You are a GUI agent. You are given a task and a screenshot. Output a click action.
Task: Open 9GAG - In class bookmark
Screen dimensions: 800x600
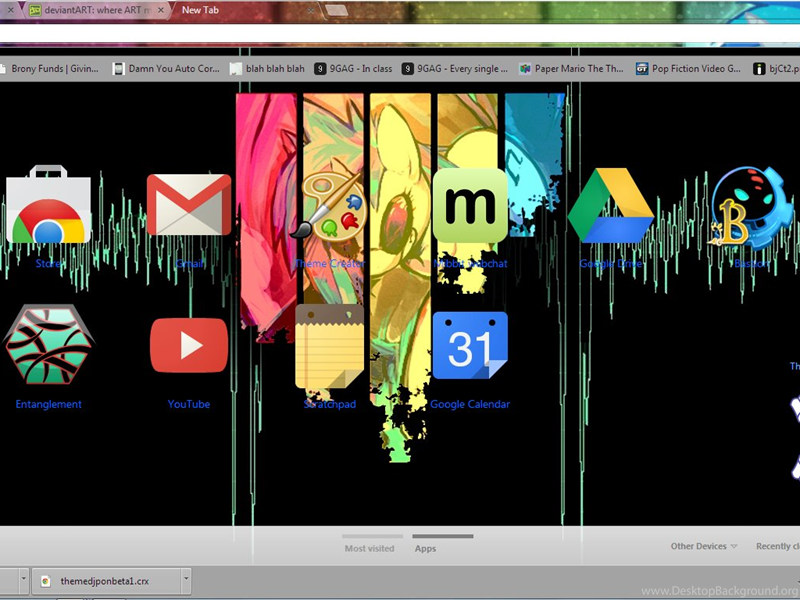(353, 68)
